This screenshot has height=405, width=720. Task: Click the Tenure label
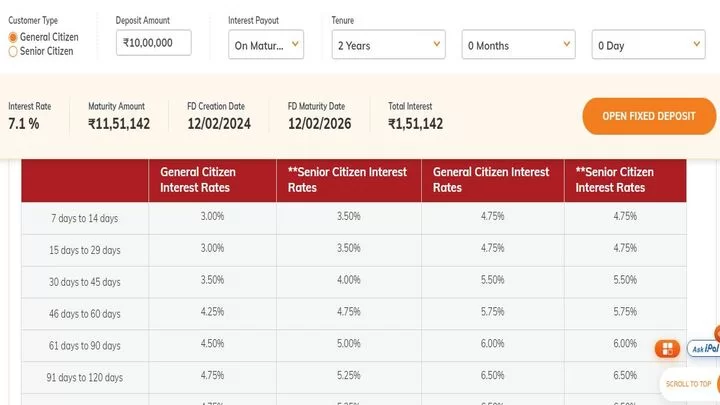click(x=343, y=20)
